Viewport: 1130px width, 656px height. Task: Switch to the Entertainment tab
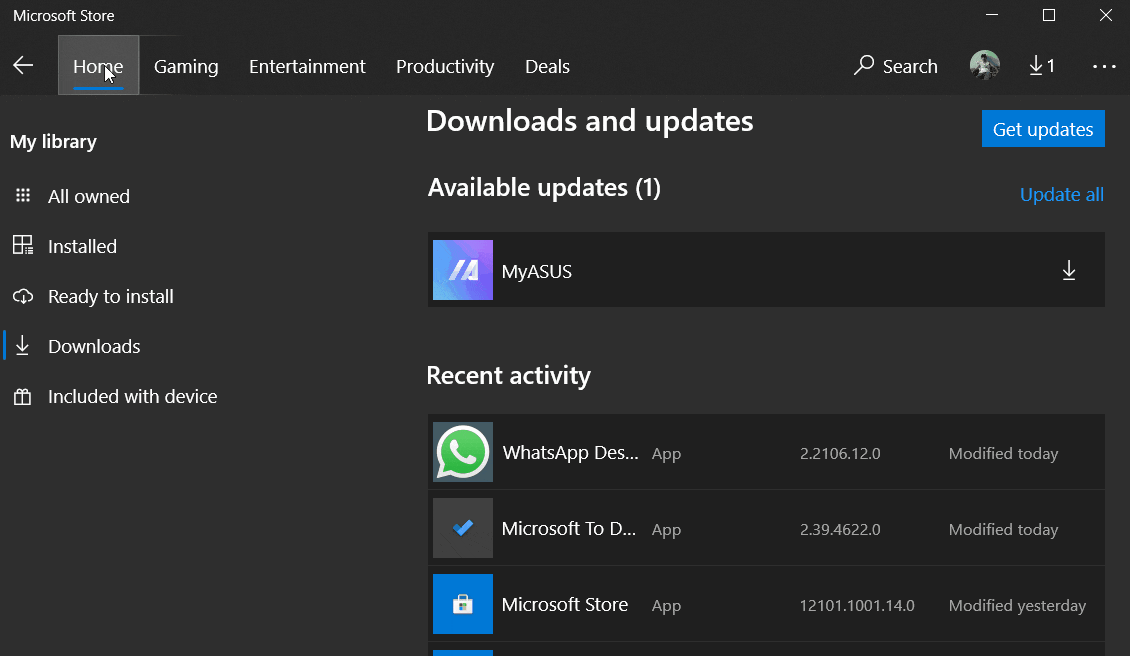307,66
